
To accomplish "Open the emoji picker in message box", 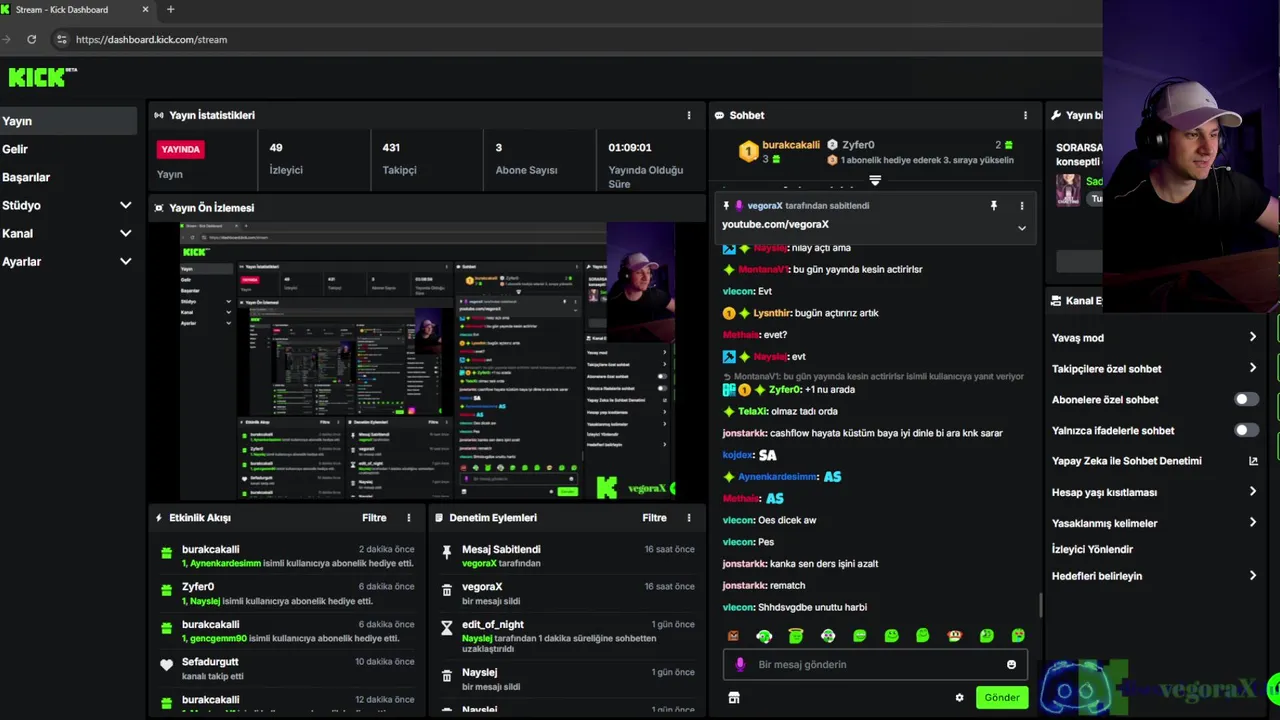I will point(1011,665).
